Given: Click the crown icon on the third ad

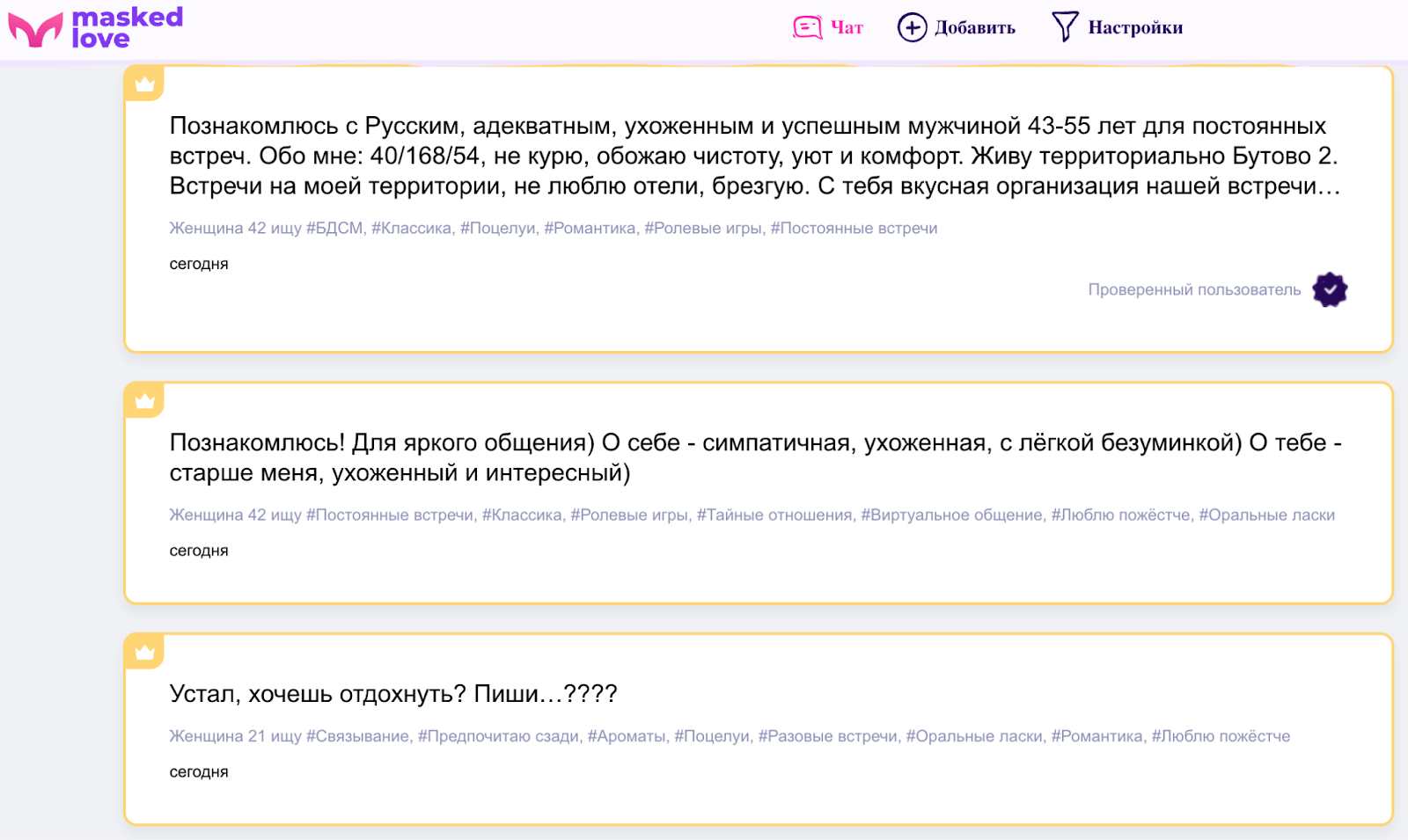Looking at the screenshot, I should tap(143, 652).
